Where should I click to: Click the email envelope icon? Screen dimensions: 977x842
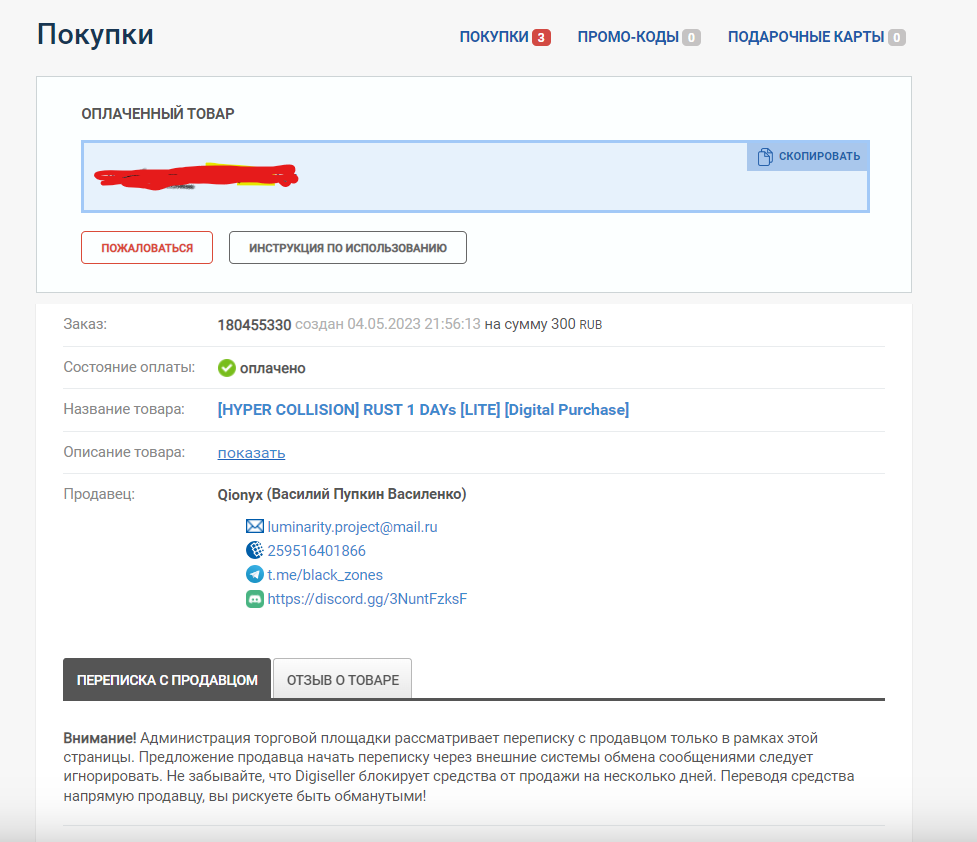(x=254, y=527)
